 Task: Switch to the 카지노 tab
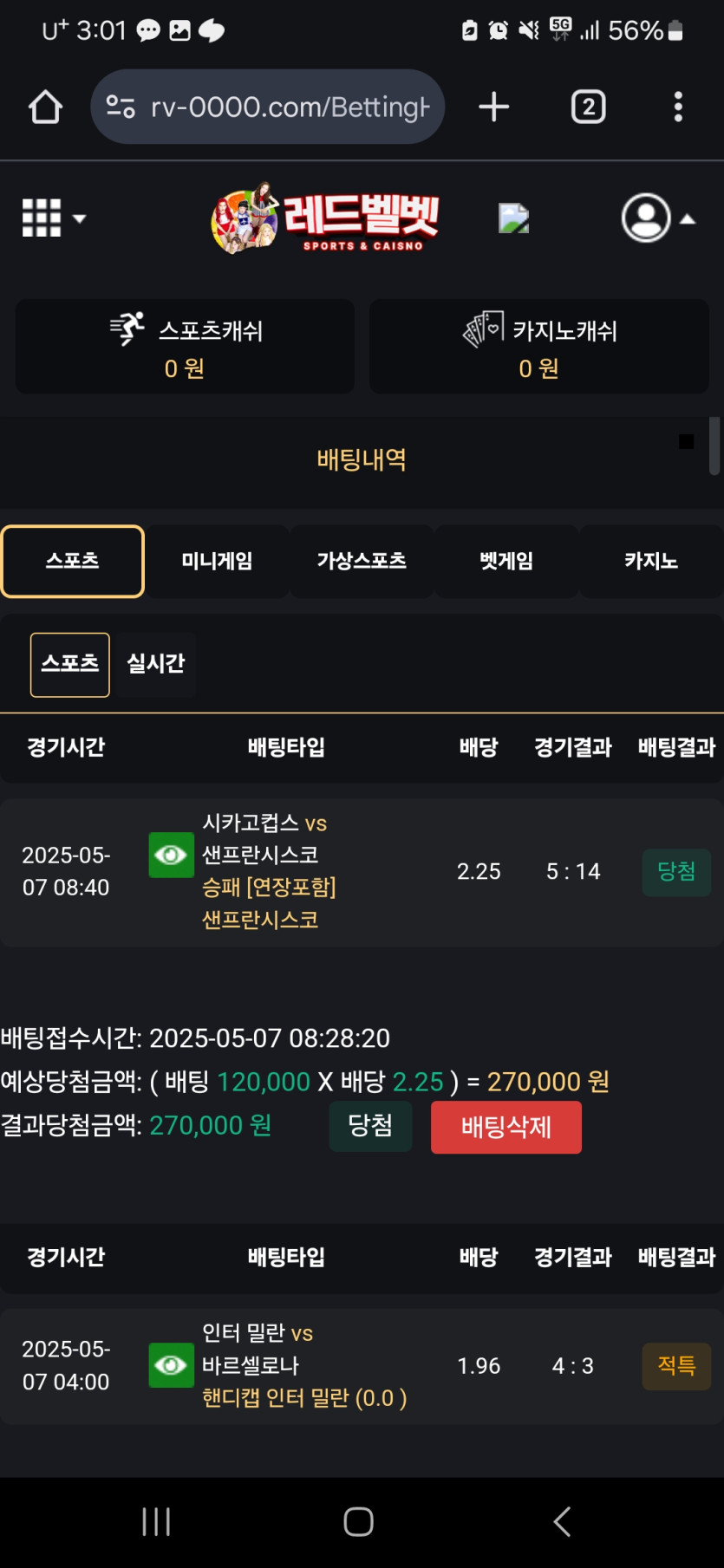(651, 562)
